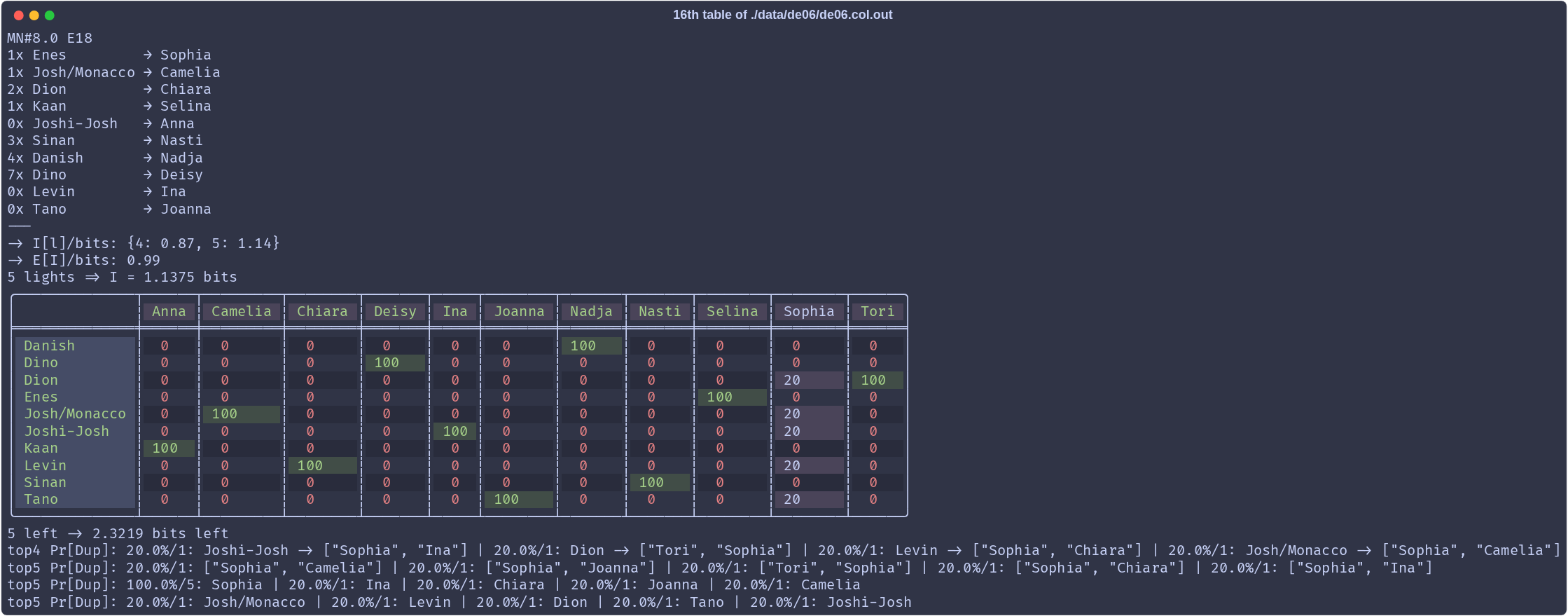1568x616 pixels.
Task: Click the 100 cell in the Sinan row
Action: 660,482
